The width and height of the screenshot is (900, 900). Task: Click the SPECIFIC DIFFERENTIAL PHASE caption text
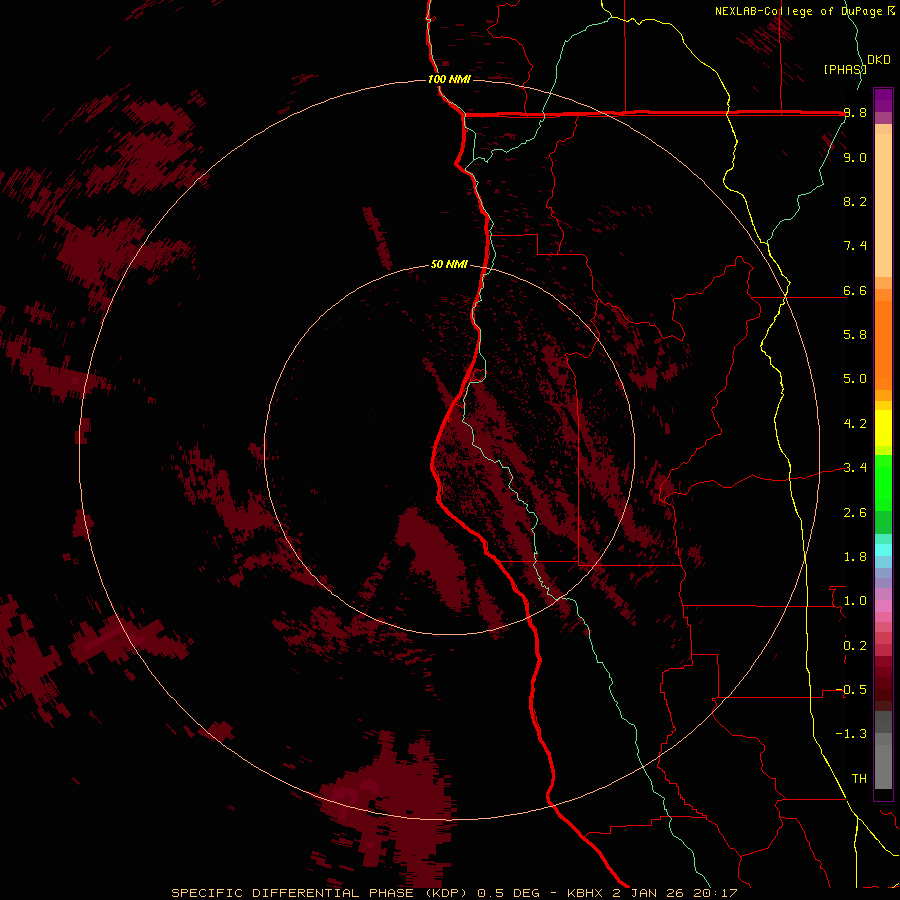(292, 893)
